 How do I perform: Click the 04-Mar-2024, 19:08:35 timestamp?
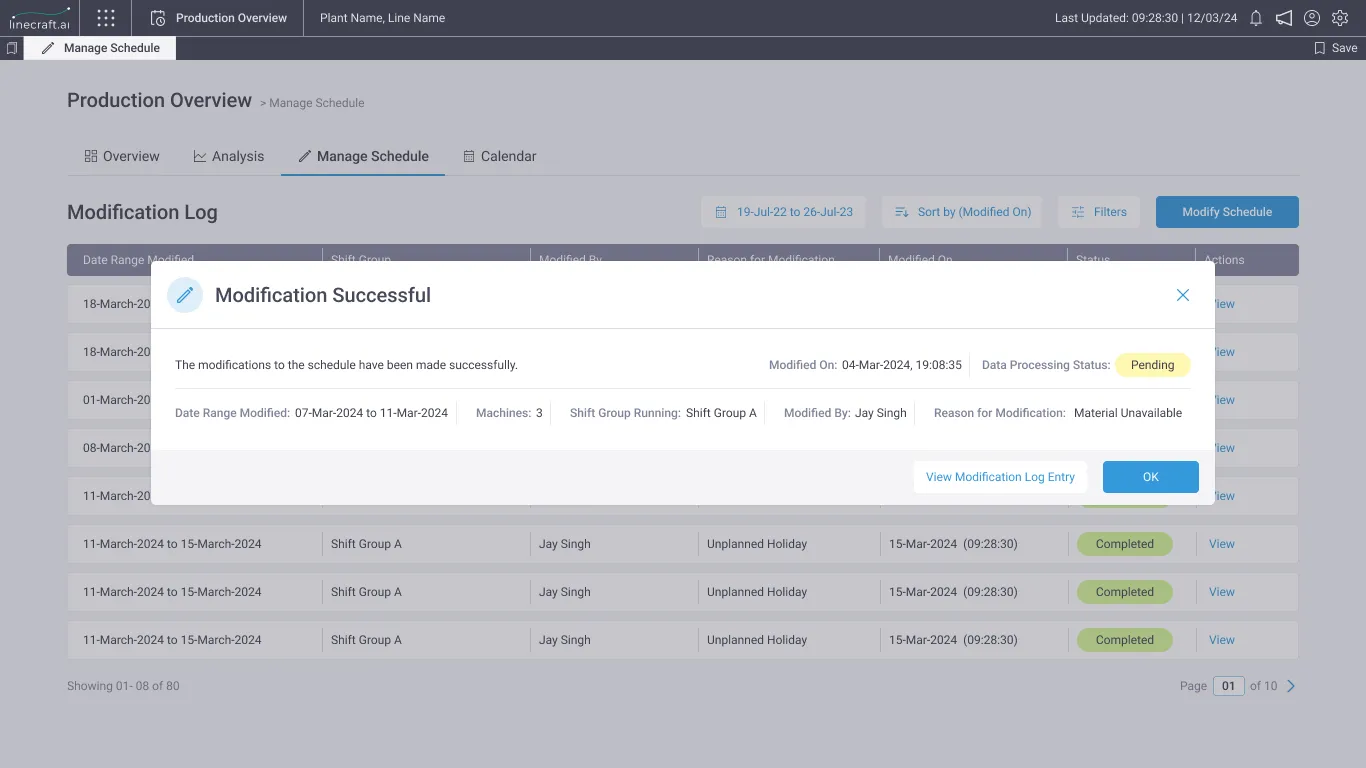point(902,365)
